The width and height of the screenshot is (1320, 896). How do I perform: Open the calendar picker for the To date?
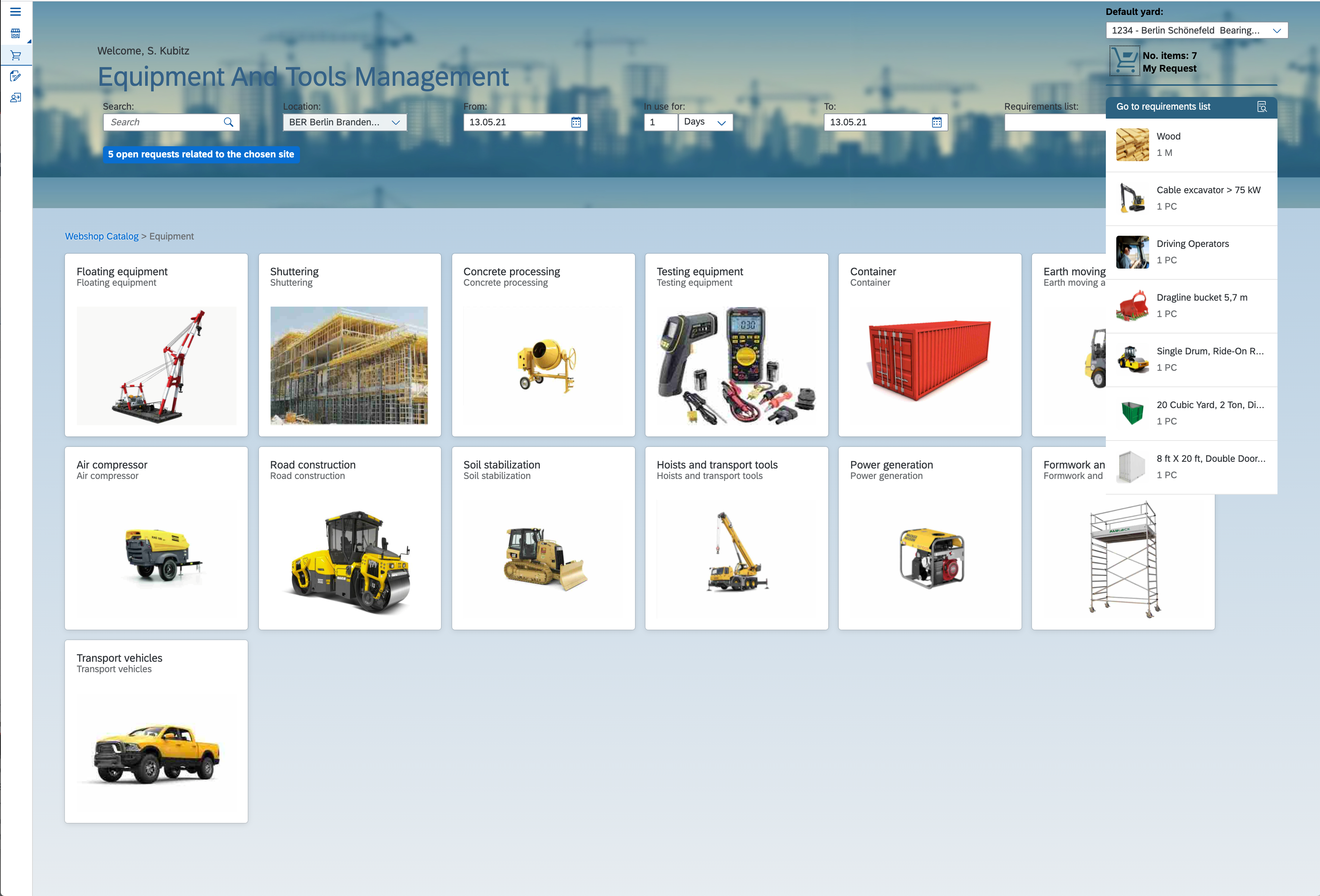[936, 122]
